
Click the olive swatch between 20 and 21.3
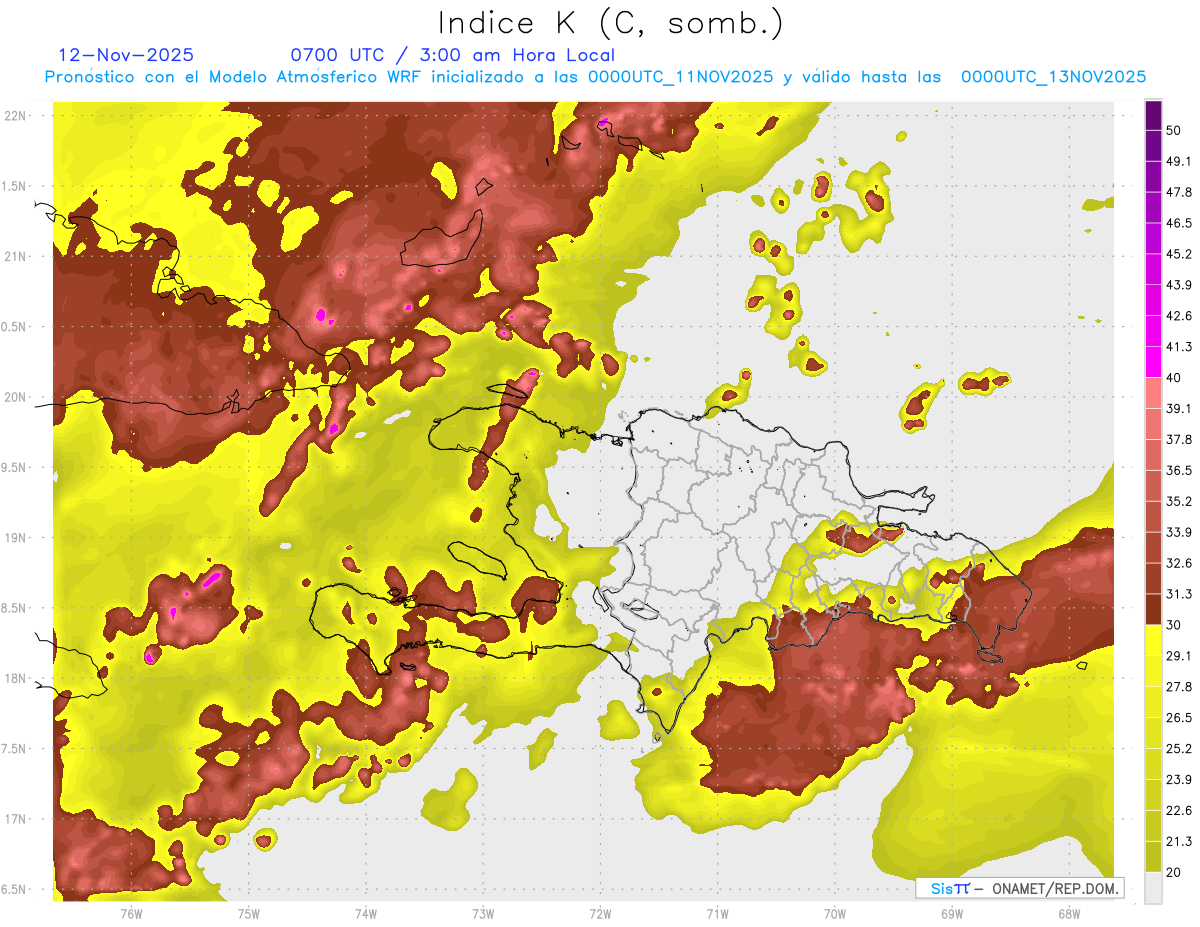[1153, 857]
